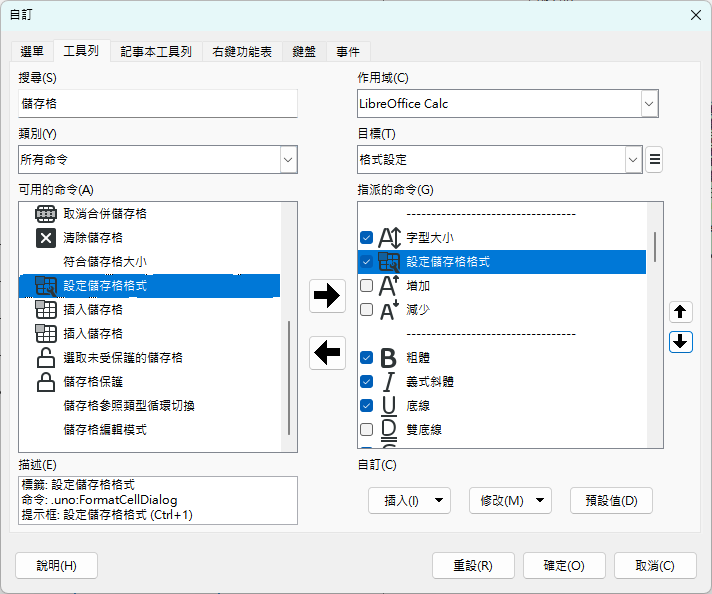Open the 修改(M) dropdown button
The height and width of the screenshot is (594, 712).
(x=510, y=500)
